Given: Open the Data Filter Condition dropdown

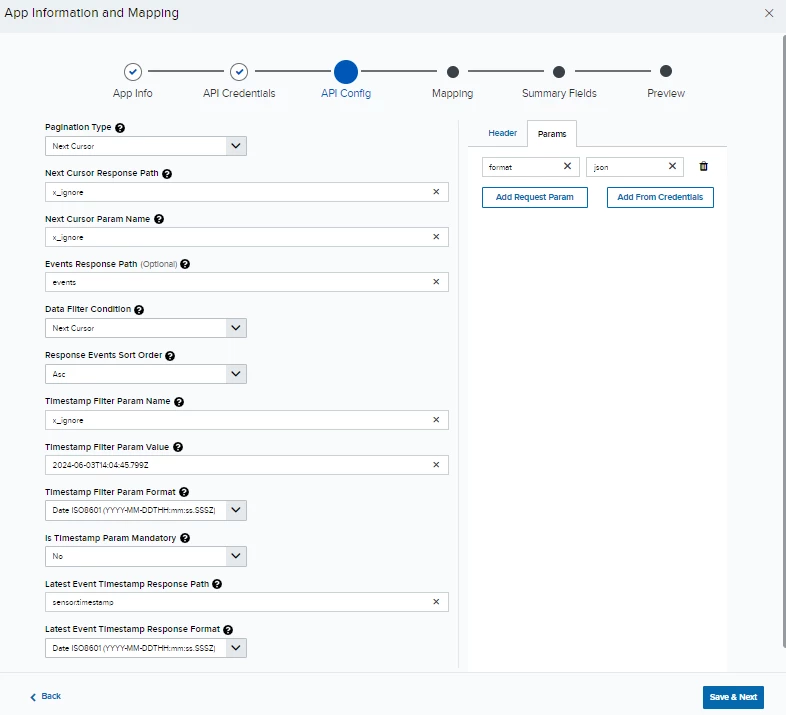Looking at the screenshot, I should 146,328.
